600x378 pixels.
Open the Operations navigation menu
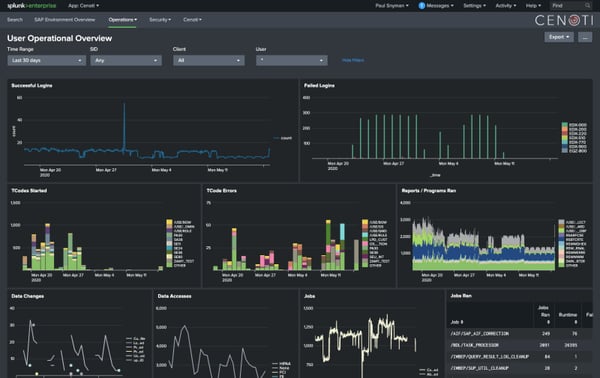coord(122,20)
